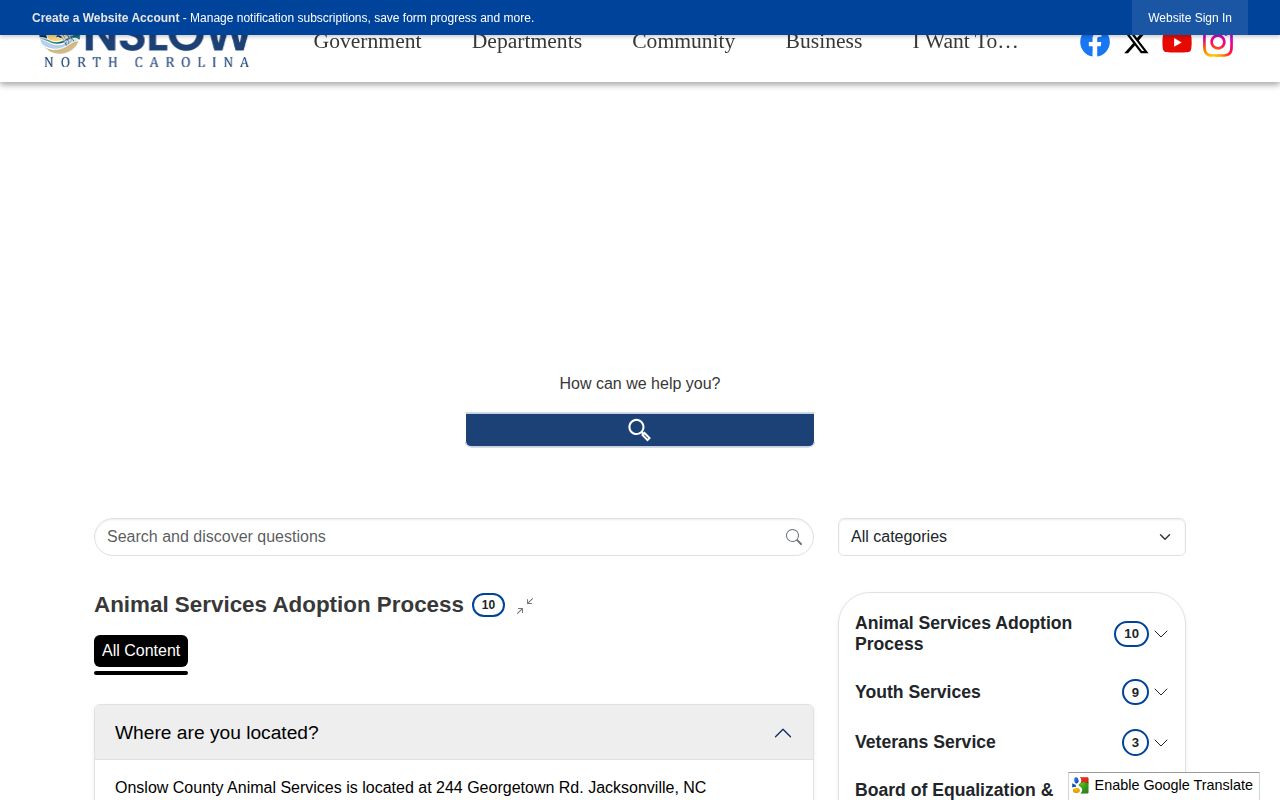Open Youth Services category link
1280x800 pixels.
pyautogui.click(x=918, y=692)
